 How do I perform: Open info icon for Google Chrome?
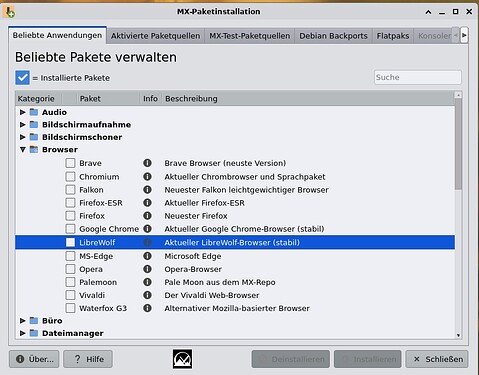pyautogui.click(x=147, y=229)
